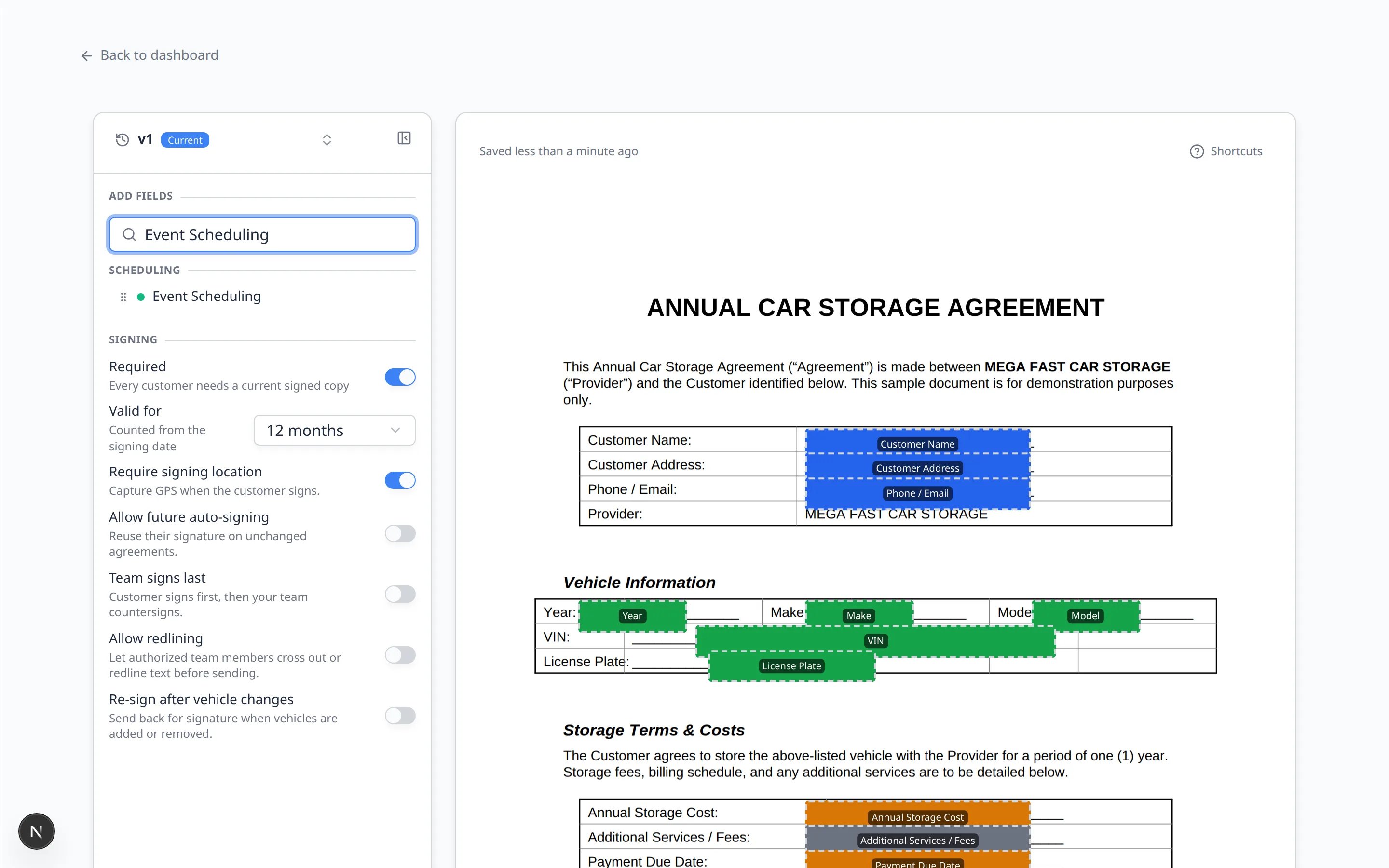Click the 'Vehicle Information' heading
The height and width of the screenshot is (868, 1389).
pos(640,583)
